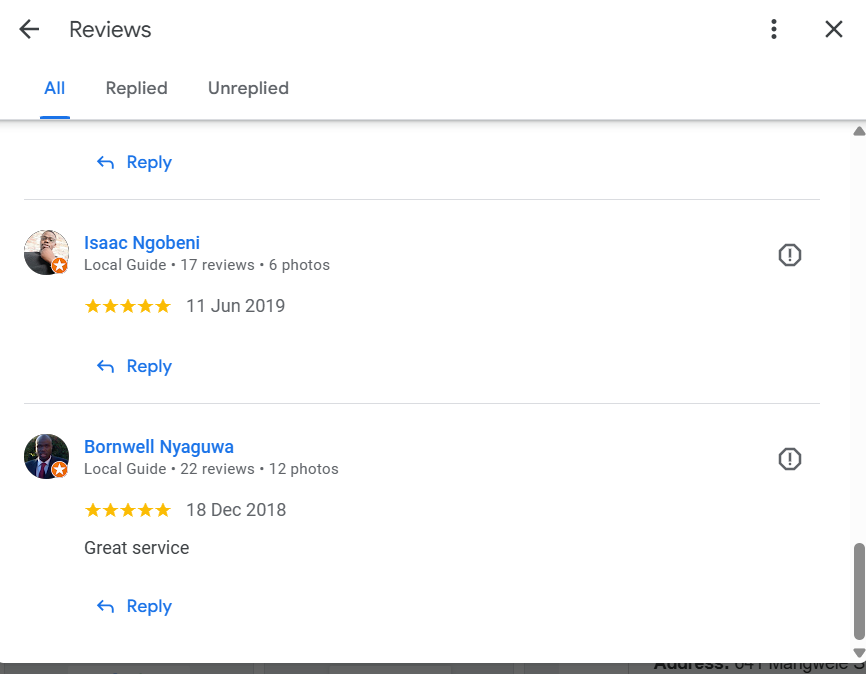Click the scrollbar down arrow
This screenshot has width=866, height=674.
(859, 653)
